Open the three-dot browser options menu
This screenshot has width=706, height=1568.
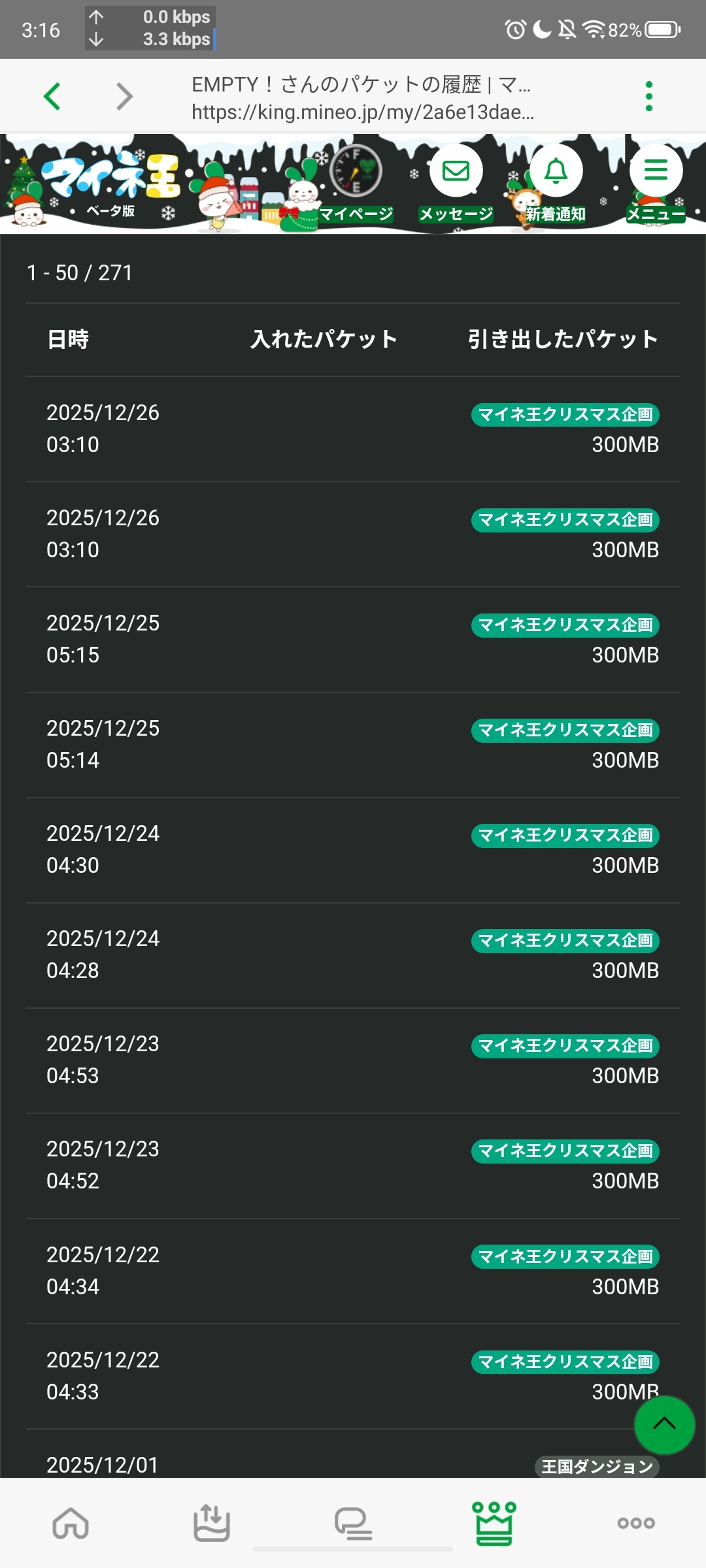[648, 97]
